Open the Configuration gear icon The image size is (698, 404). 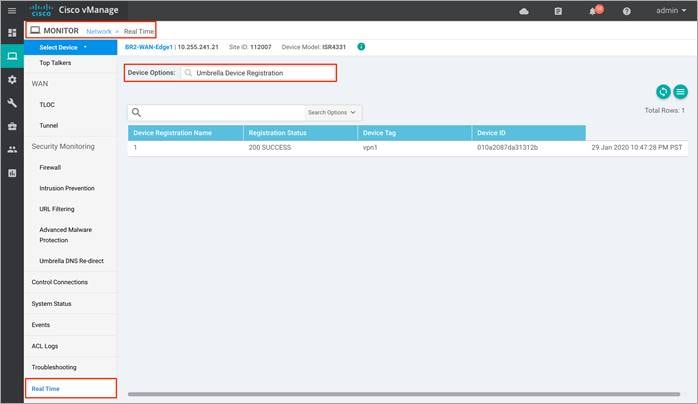click(x=12, y=80)
